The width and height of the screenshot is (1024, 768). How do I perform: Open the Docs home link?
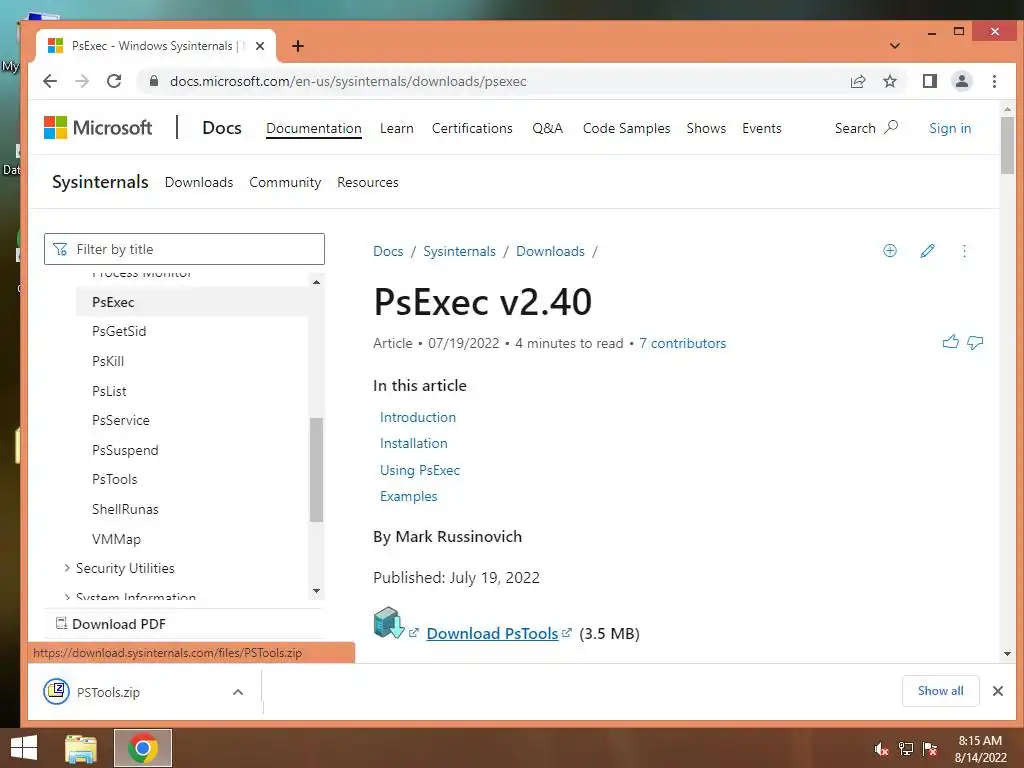pyautogui.click(x=222, y=127)
